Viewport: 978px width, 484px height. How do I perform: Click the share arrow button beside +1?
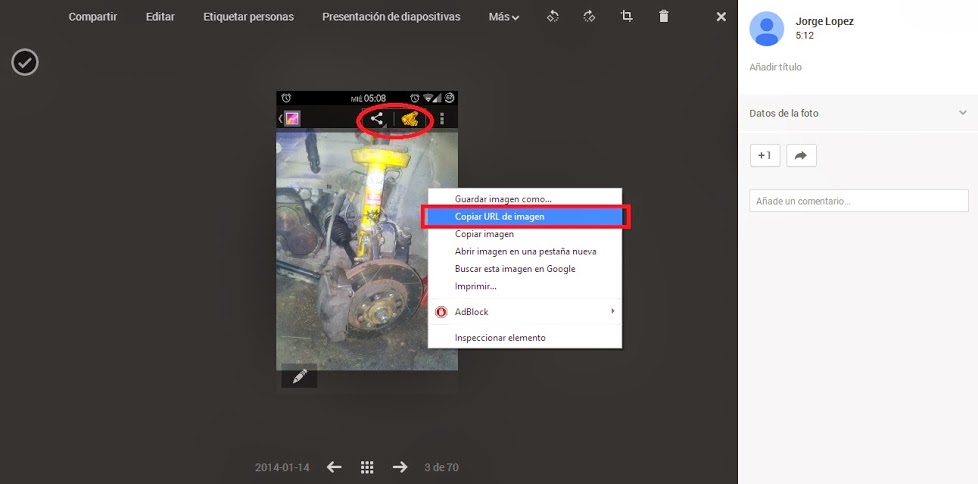[801, 155]
